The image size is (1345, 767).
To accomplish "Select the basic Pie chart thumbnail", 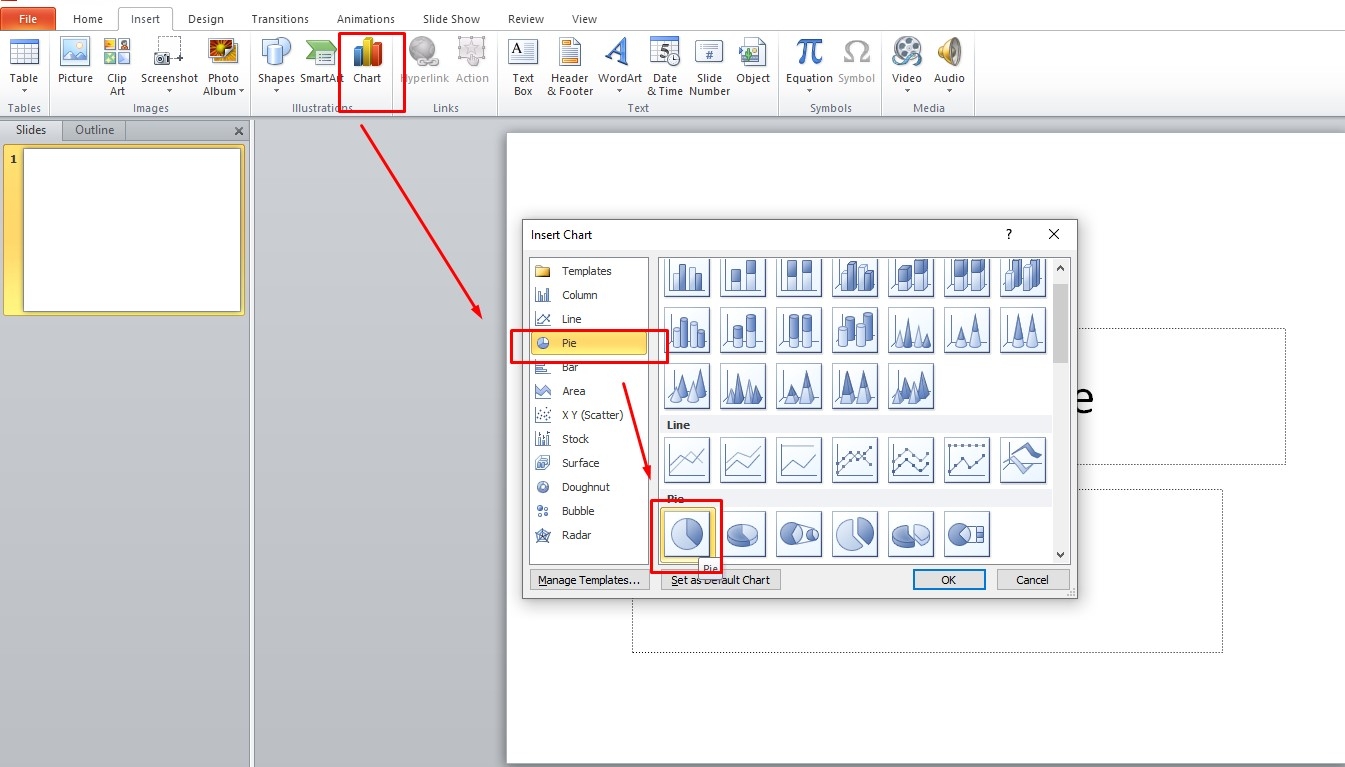I will click(x=686, y=534).
